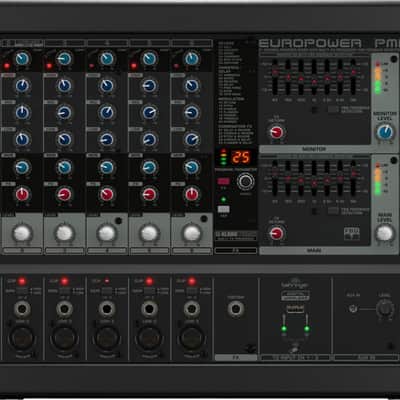400x400 pixels.
Task: Click the red LED on the leftmost channel strip
Action: point(6,66)
